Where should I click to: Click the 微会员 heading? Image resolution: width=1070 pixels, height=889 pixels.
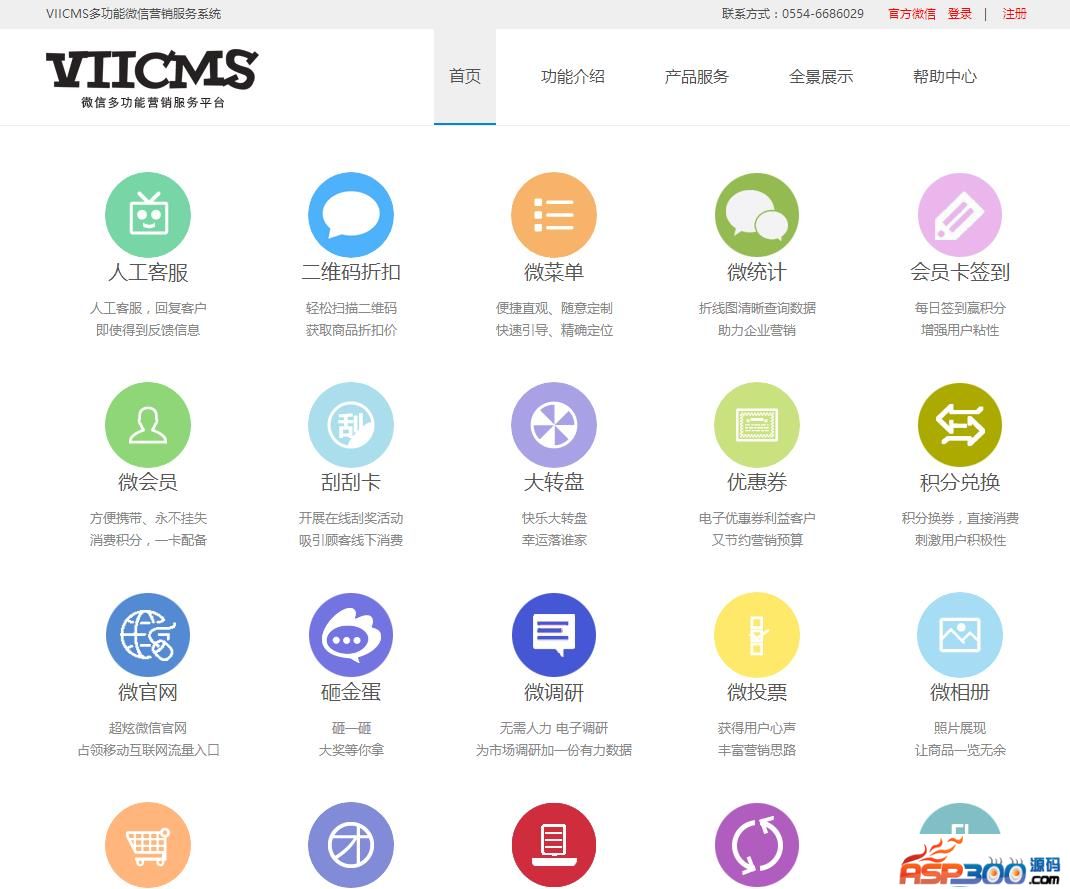click(x=148, y=482)
